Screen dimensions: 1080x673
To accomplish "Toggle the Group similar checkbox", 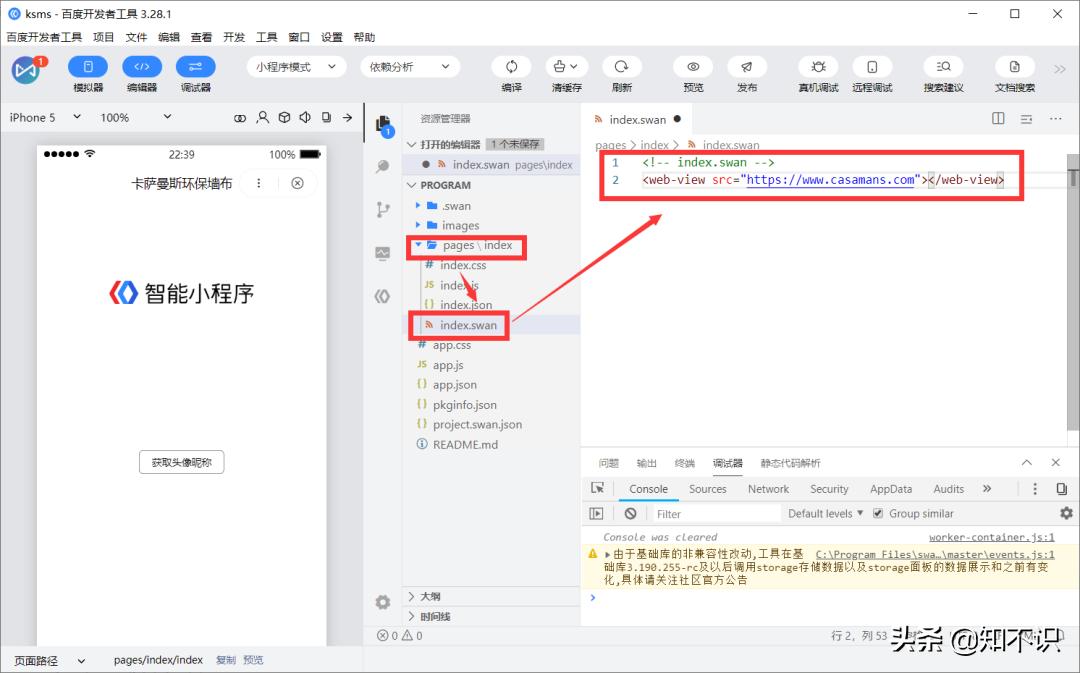I will pyautogui.click(x=877, y=512).
